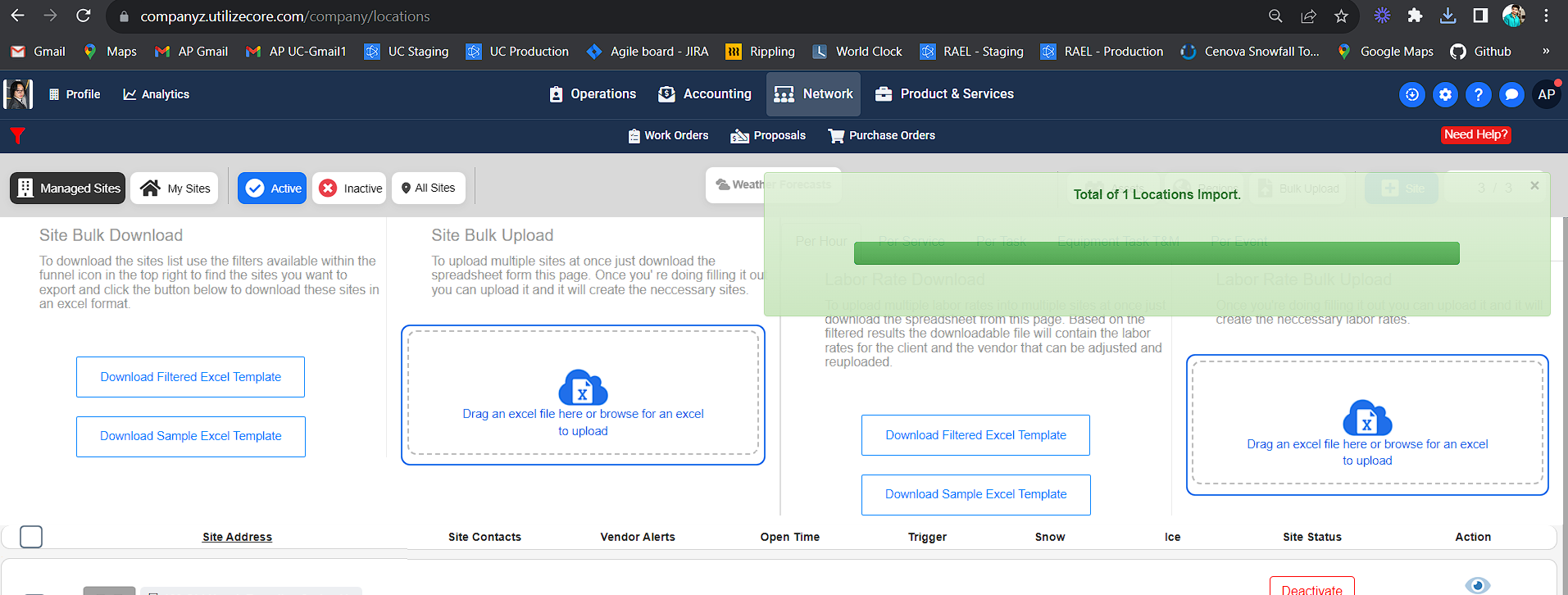Toggle the Inactive sites filter
The width and height of the screenshot is (1568, 595).
pos(349,188)
